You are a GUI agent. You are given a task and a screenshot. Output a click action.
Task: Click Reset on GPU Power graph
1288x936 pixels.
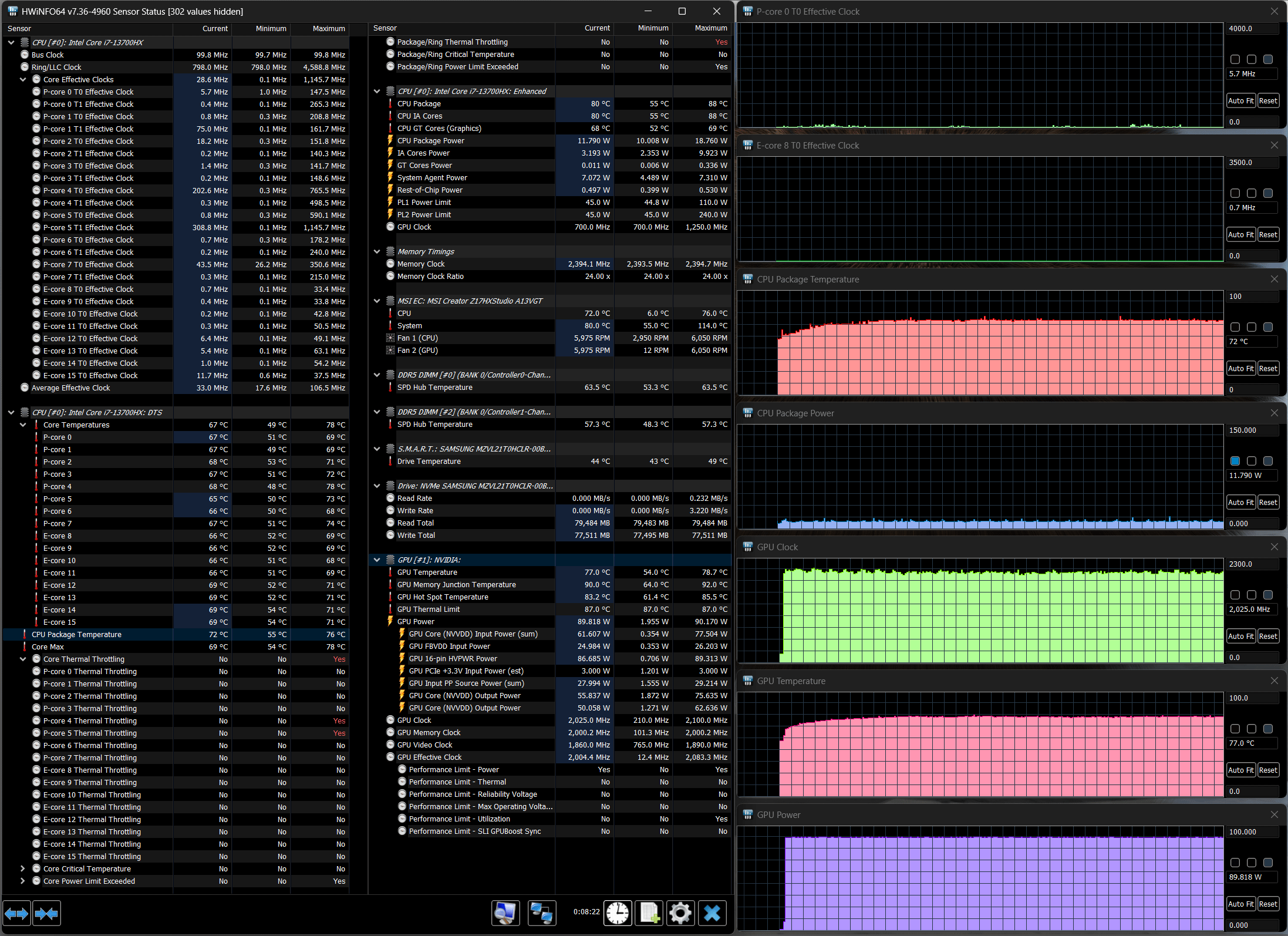(1268, 904)
